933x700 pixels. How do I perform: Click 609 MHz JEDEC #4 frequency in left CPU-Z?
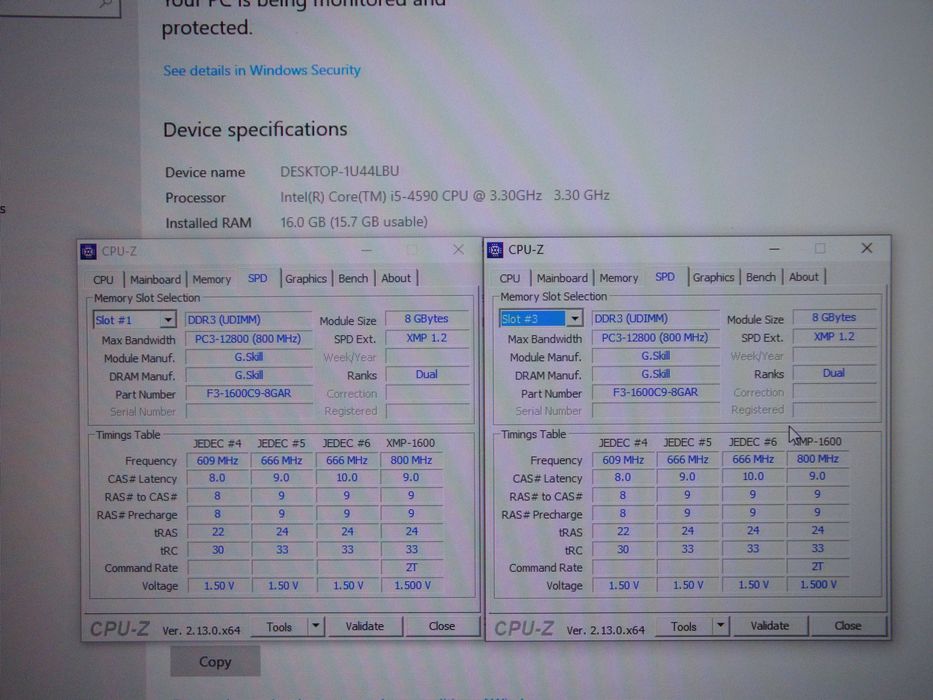pyautogui.click(x=217, y=461)
